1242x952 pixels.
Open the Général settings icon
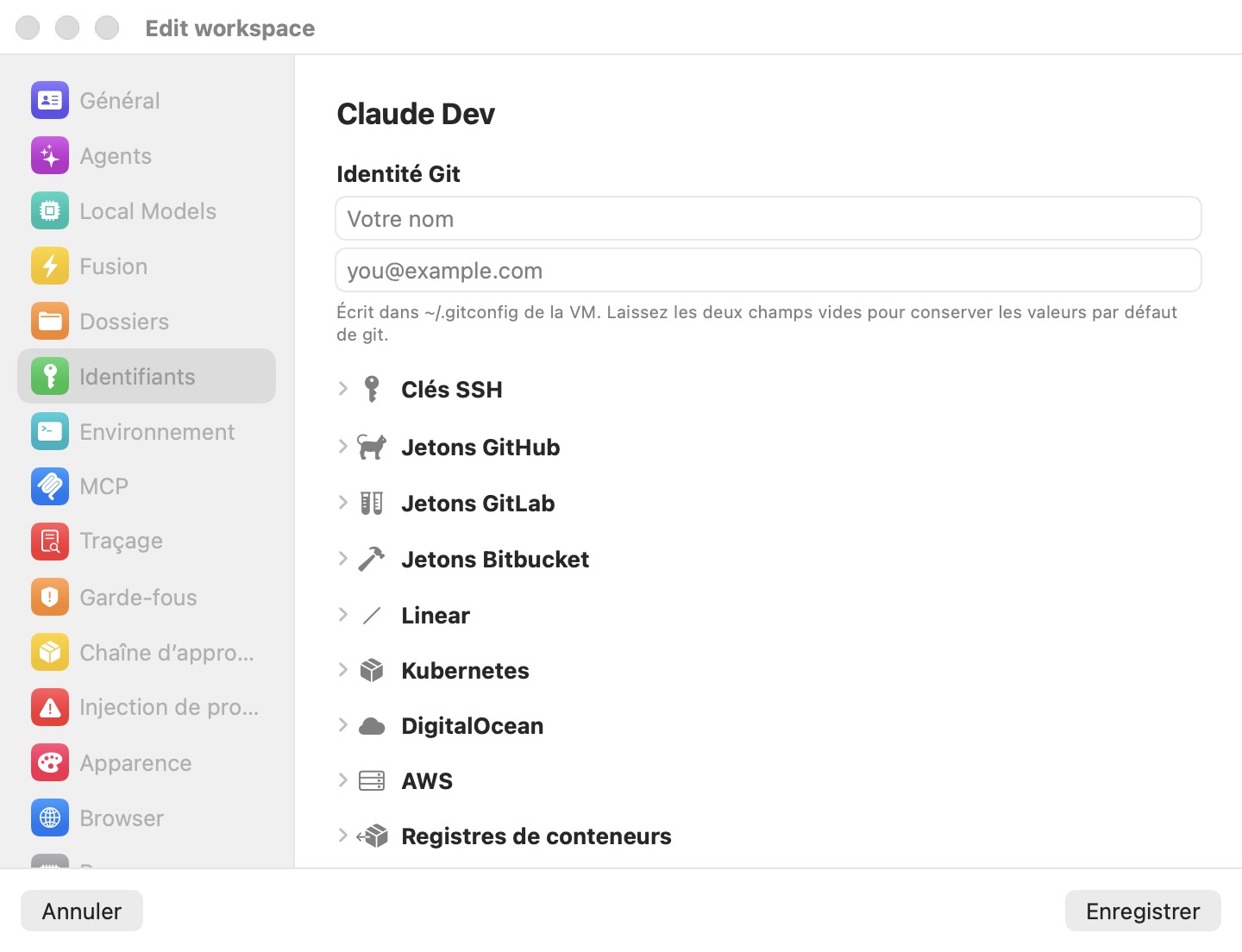tap(50, 100)
